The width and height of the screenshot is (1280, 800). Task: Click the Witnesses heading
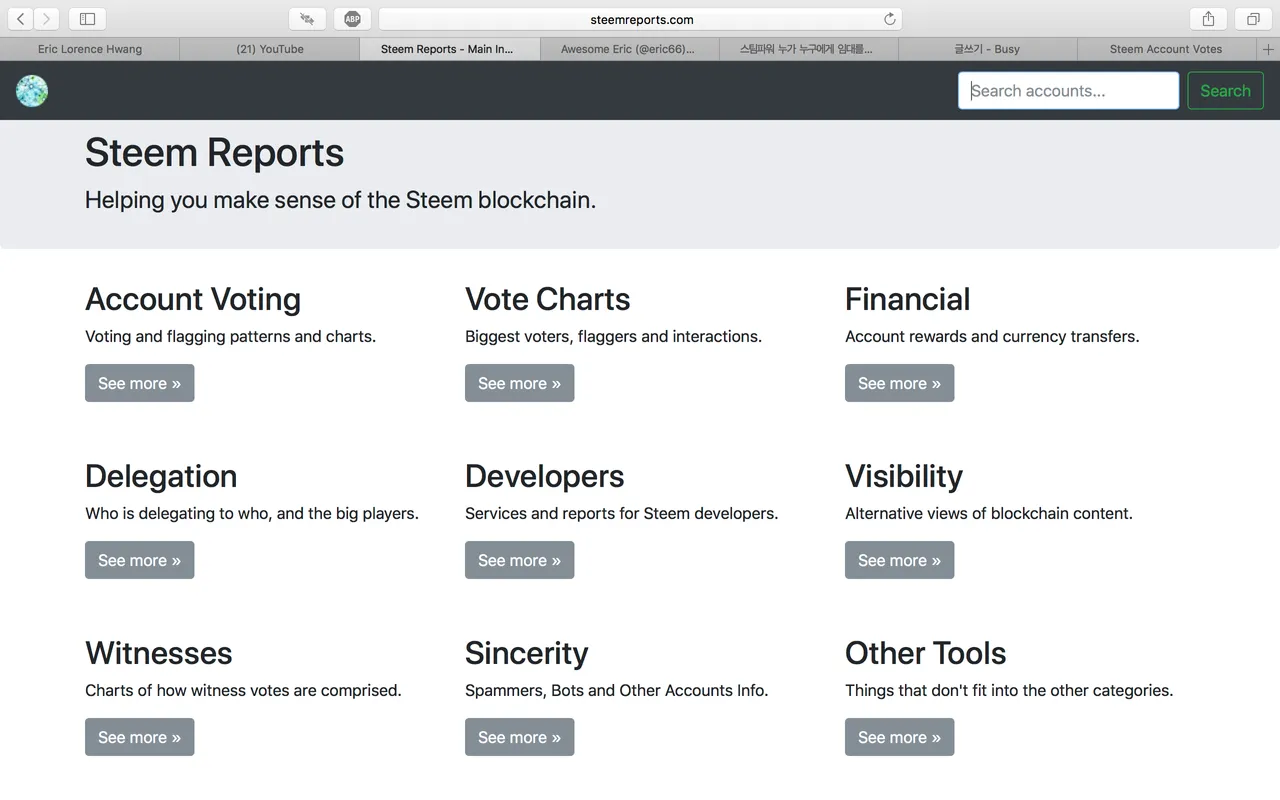pyautogui.click(x=159, y=653)
